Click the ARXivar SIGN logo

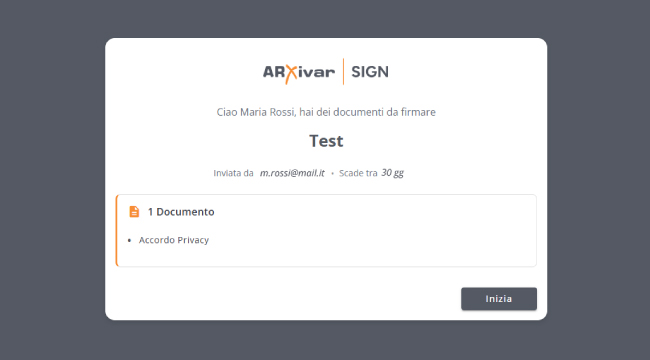click(326, 72)
